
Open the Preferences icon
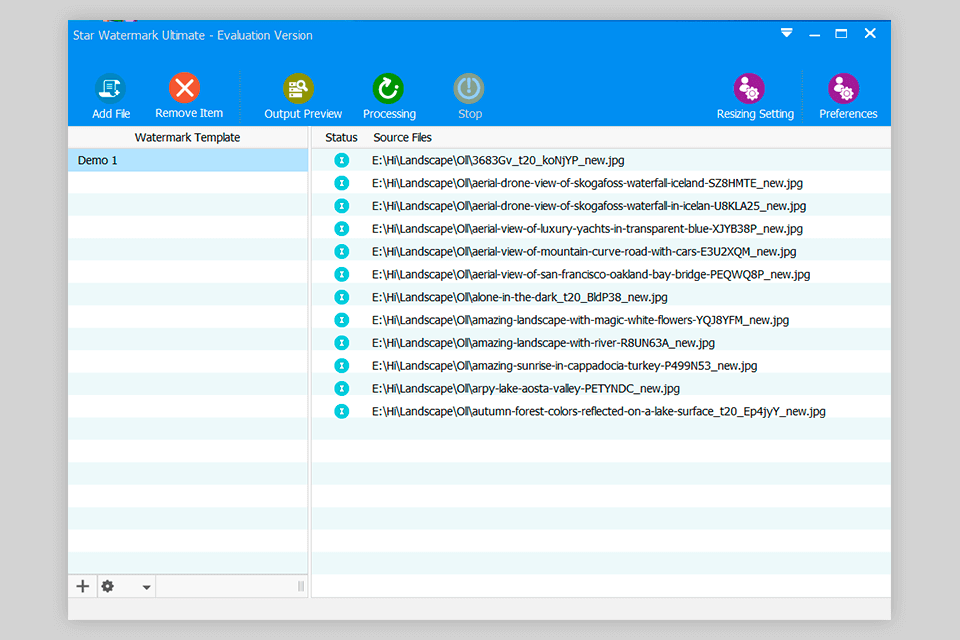(844, 88)
